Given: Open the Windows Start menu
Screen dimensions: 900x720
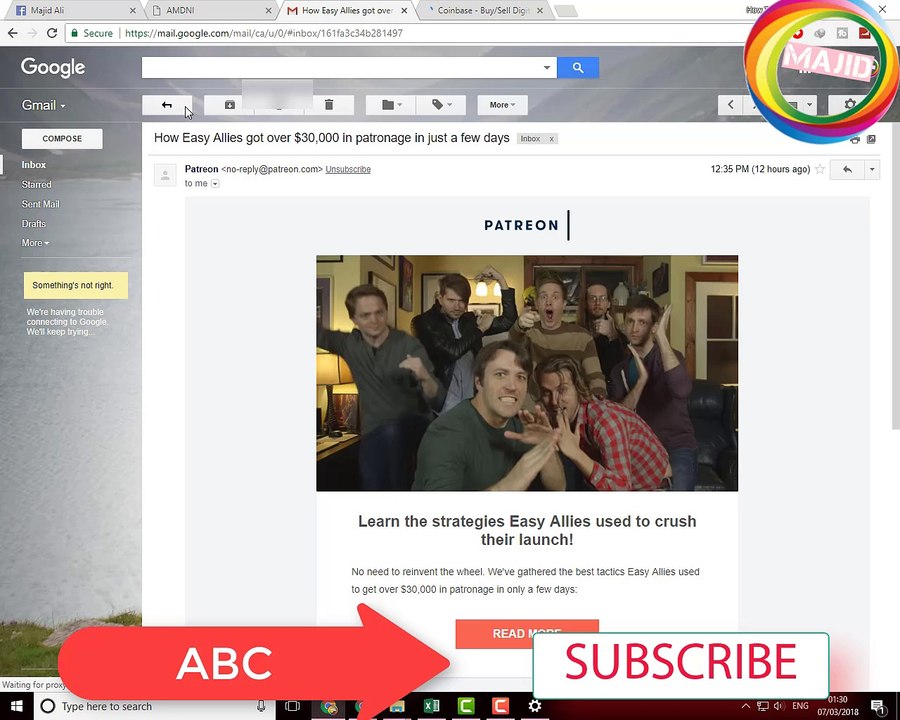Looking at the screenshot, I should [x=16, y=706].
